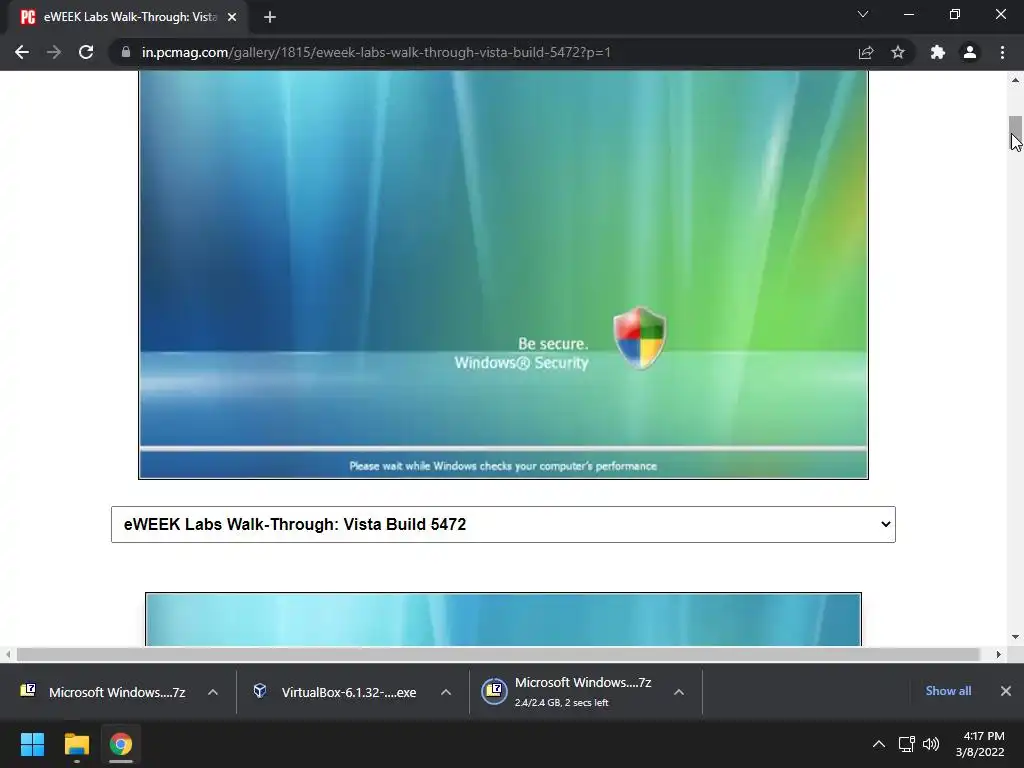1024x768 pixels.
Task: Click the forward navigation arrow
Action: click(54, 52)
